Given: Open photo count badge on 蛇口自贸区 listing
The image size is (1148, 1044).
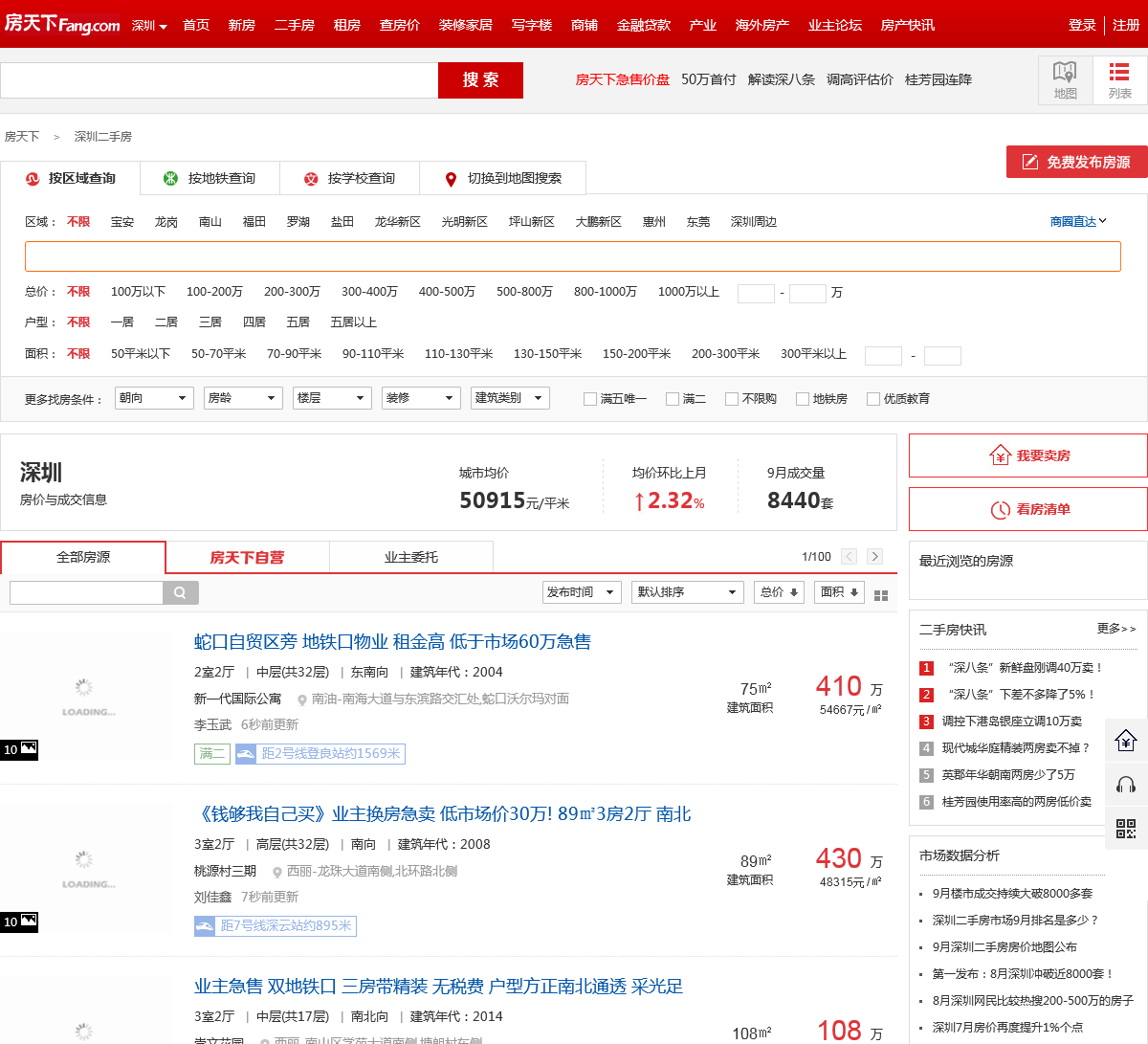Looking at the screenshot, I should (x=19, y=749).
